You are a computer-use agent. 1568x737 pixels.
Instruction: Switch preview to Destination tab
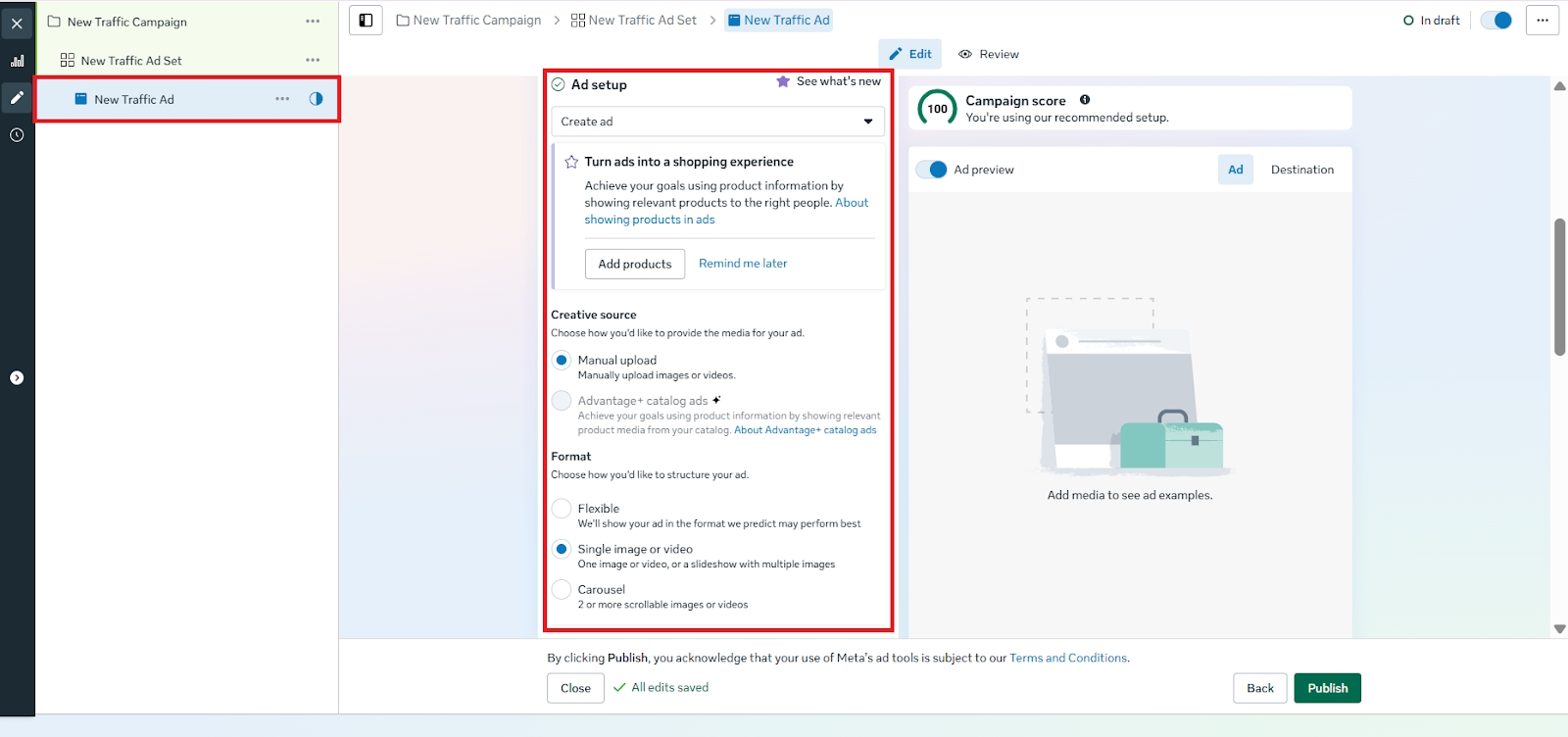(x=1301, y=170)
